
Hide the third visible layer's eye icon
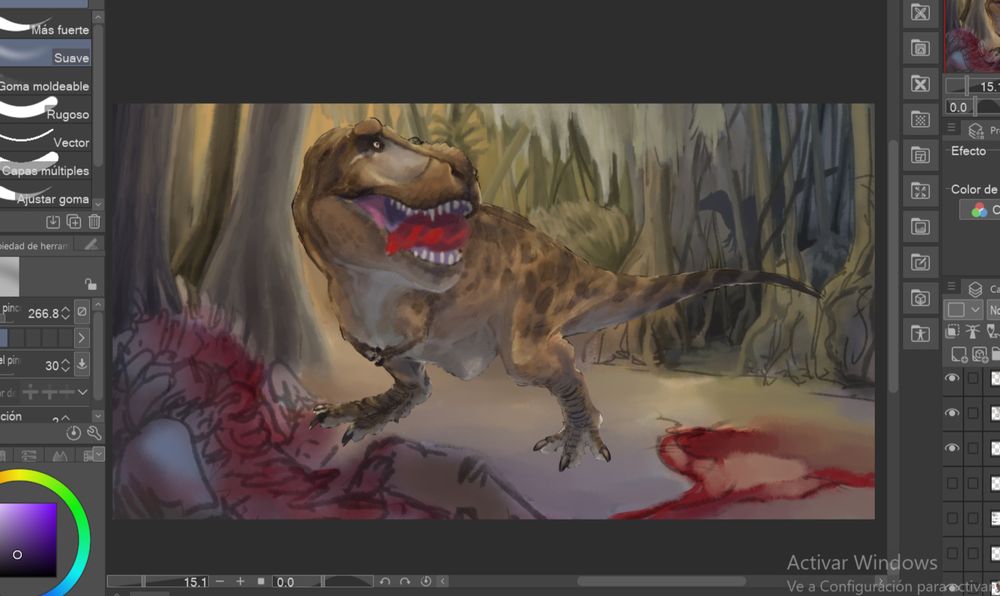[x=952, y=448]
